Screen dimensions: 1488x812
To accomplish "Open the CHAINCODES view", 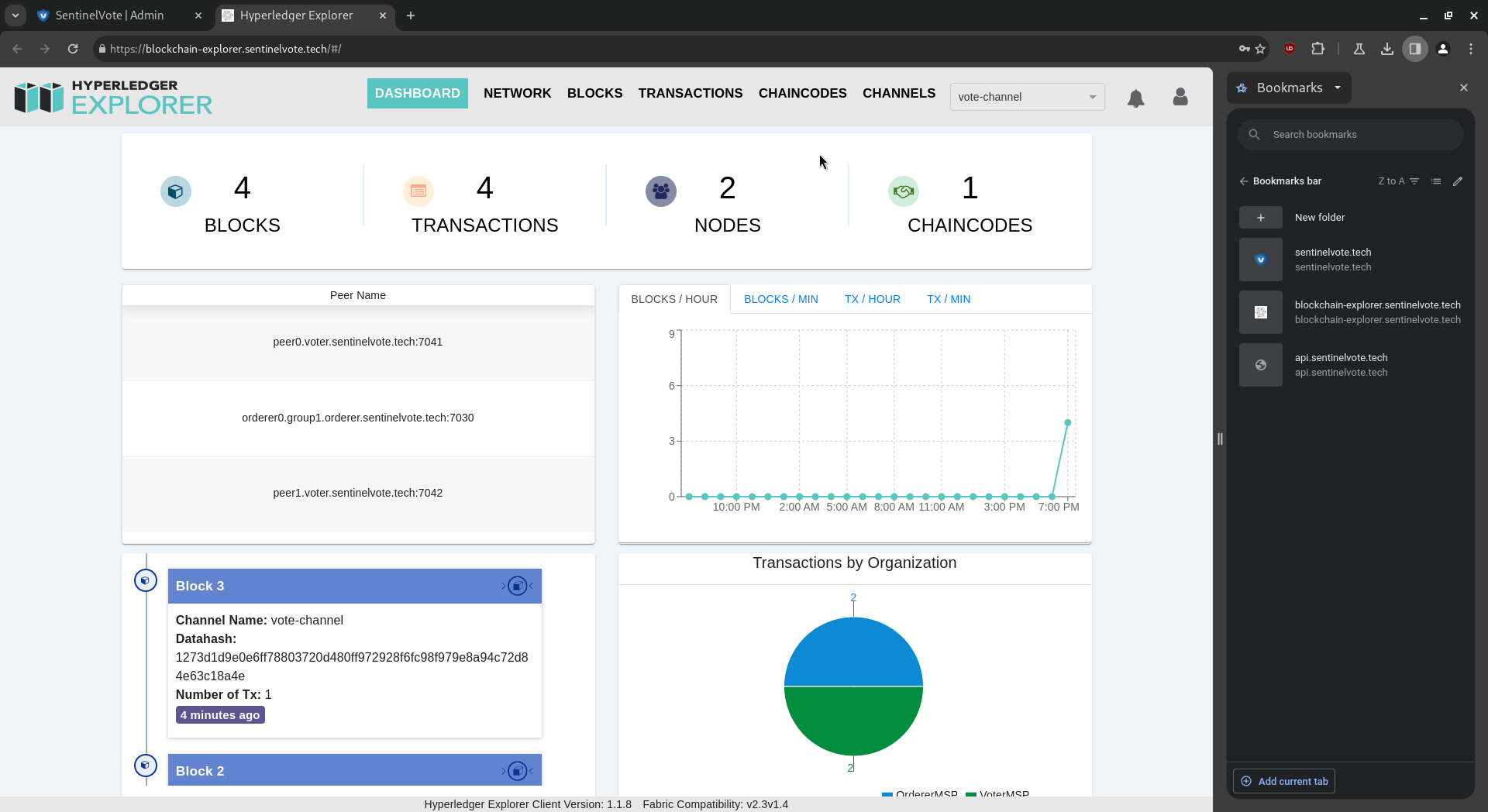I will point(803,93).
